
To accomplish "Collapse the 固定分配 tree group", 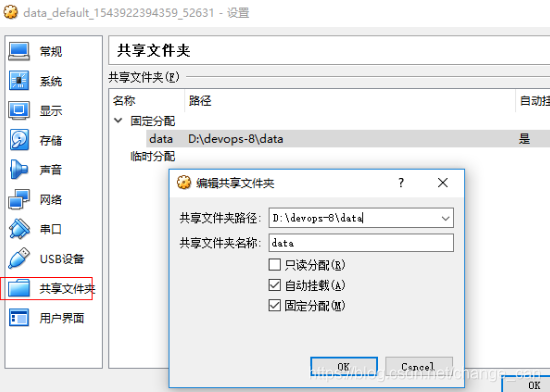I will [x=118, y=121].
